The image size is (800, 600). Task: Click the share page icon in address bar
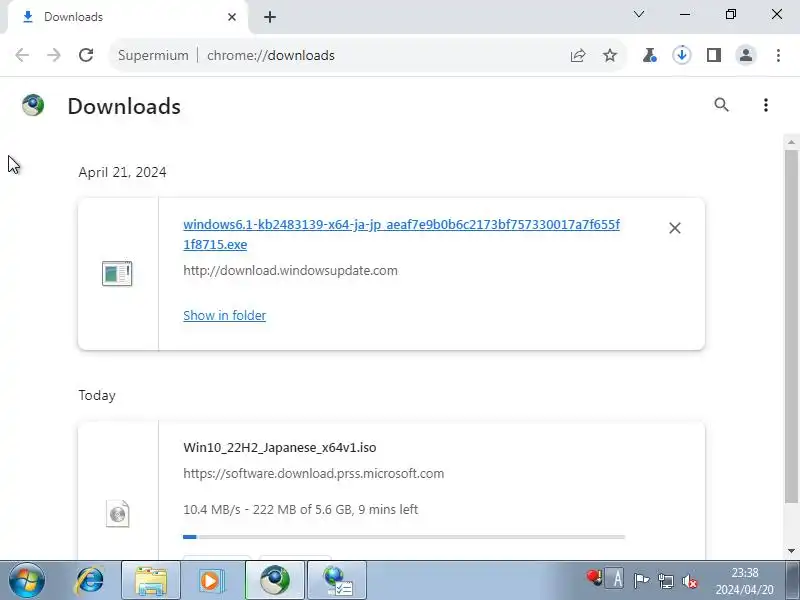[x=578, y=55]
